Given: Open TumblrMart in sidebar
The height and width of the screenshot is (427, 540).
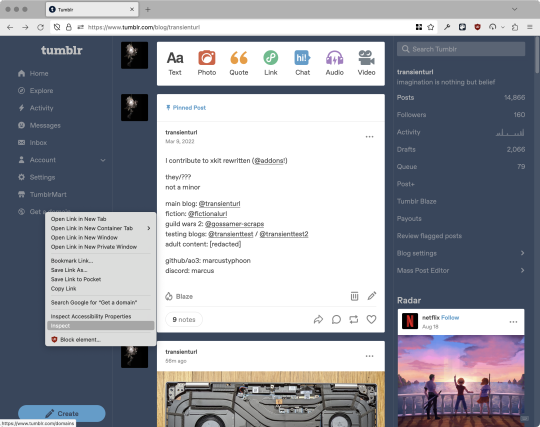Looking at the screenshot, I should tap(42, 194).
